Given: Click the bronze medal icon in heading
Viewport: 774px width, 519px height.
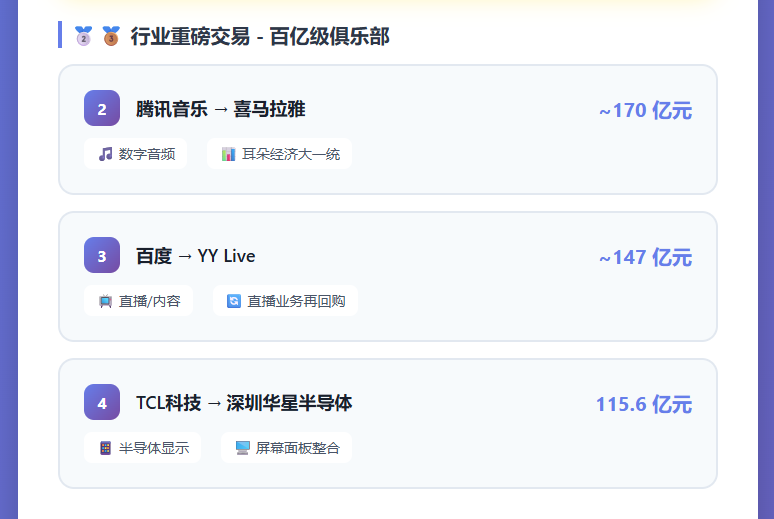Looking at the screenshot, I should [x=111, y=36].
